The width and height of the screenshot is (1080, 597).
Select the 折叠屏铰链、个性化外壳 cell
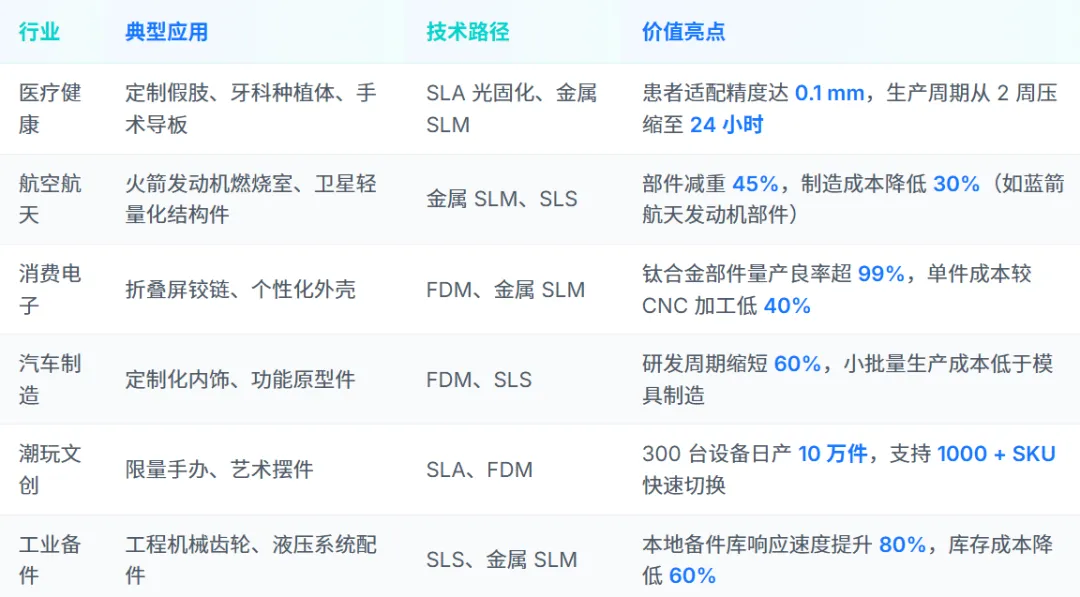click(x=240, y=289)
